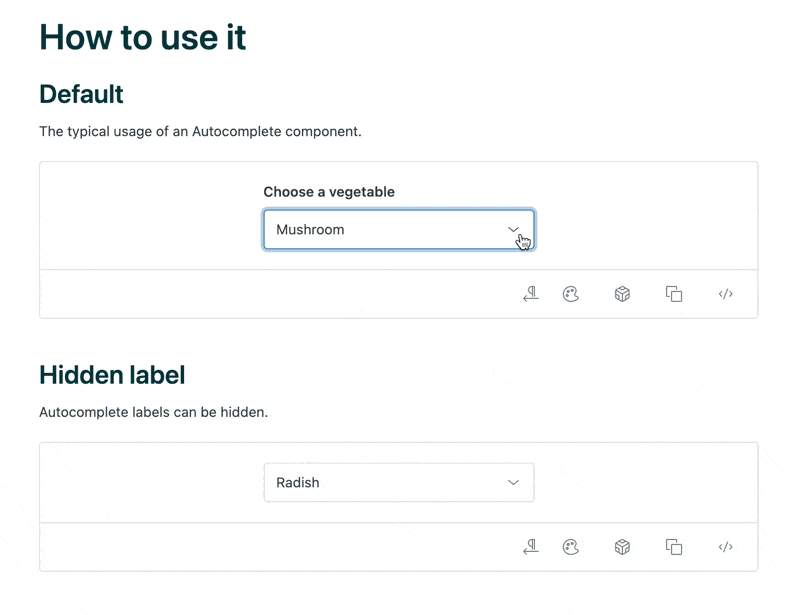Expand the Radish autocomplete chevron

tap(513, 482)
